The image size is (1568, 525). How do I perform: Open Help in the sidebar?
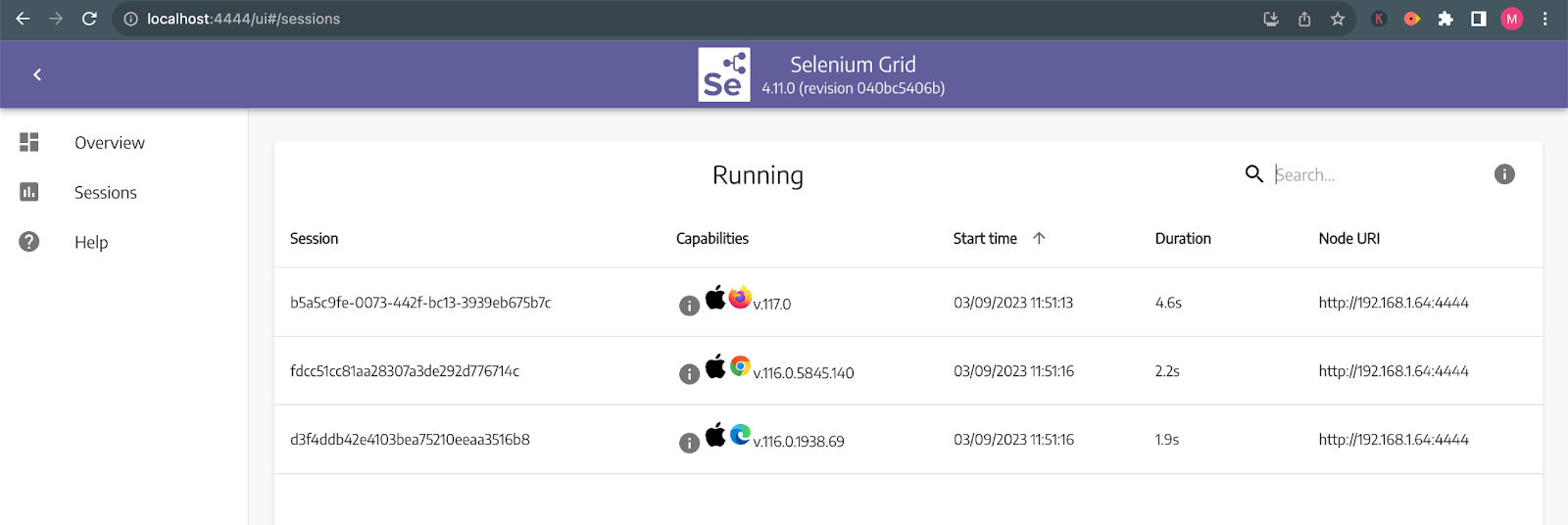click(x=91, y=243)
